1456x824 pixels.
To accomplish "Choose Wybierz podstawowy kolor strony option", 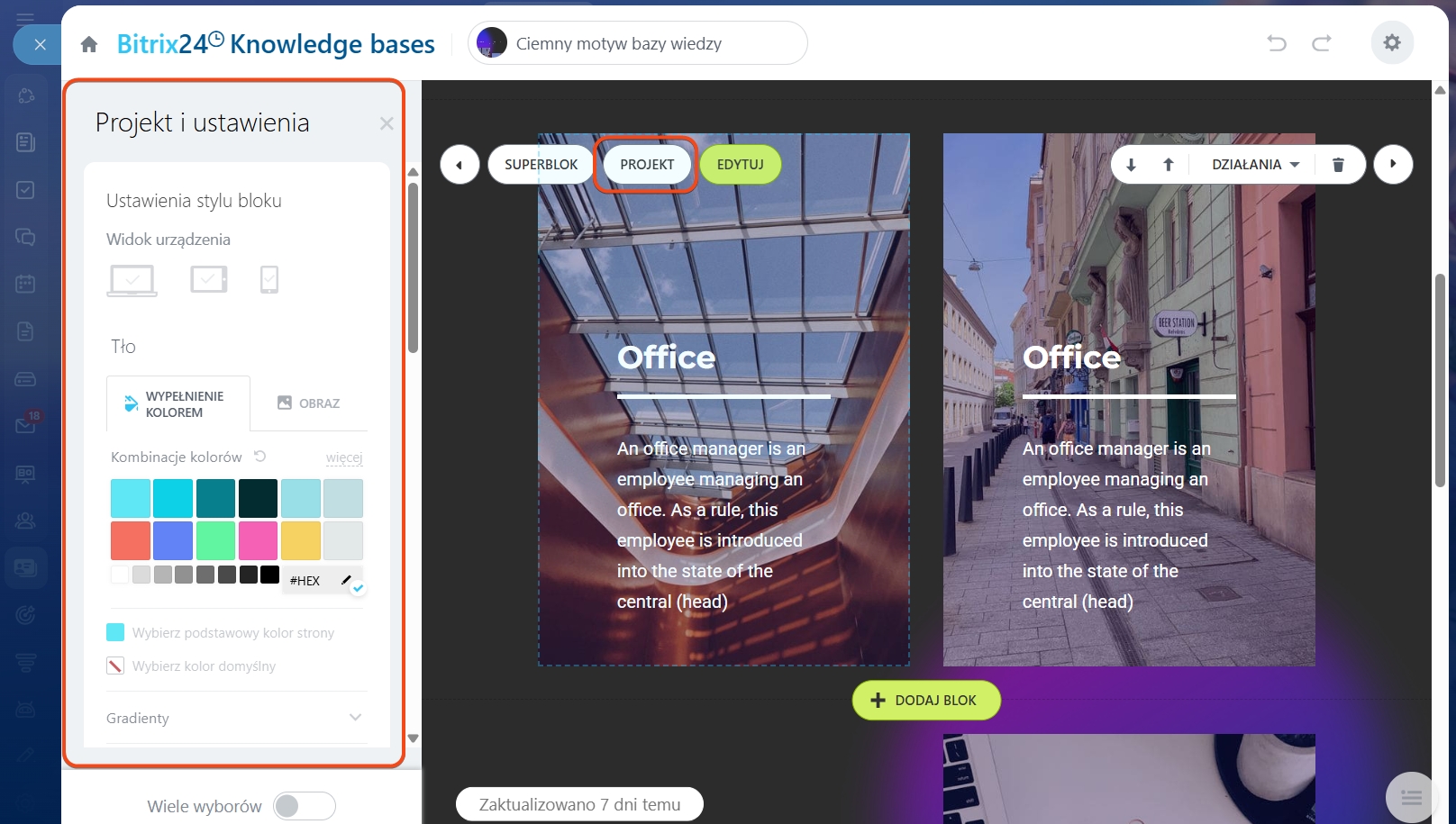I will point(221,633).
